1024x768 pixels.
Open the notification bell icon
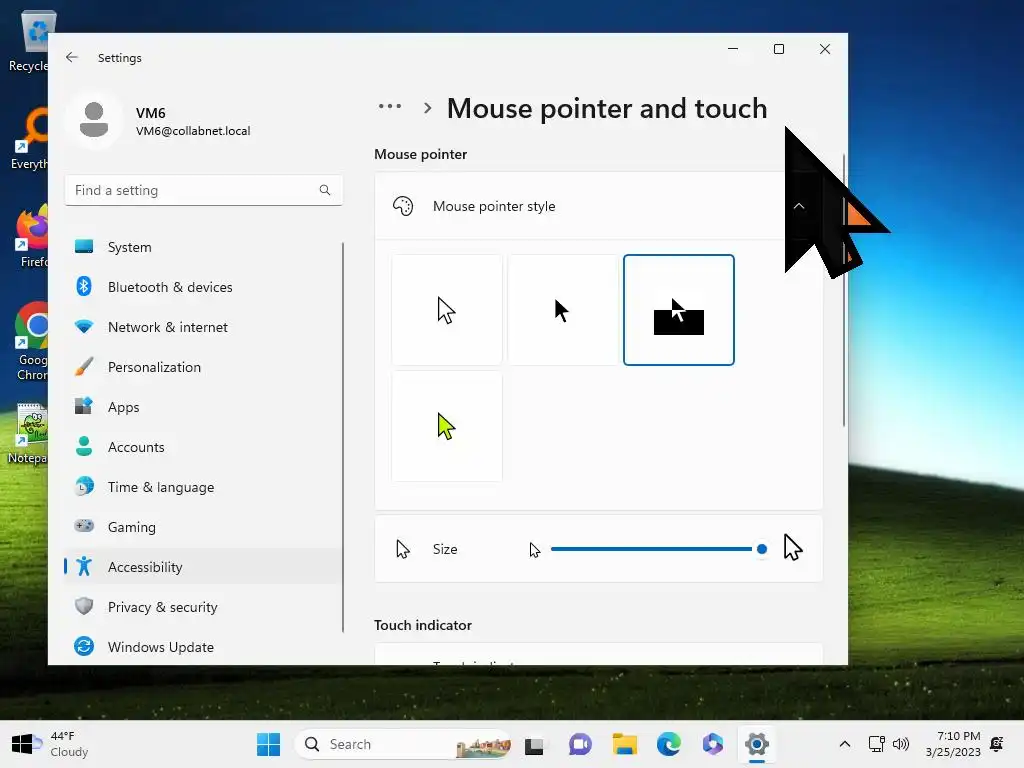[x=997, y=744]
